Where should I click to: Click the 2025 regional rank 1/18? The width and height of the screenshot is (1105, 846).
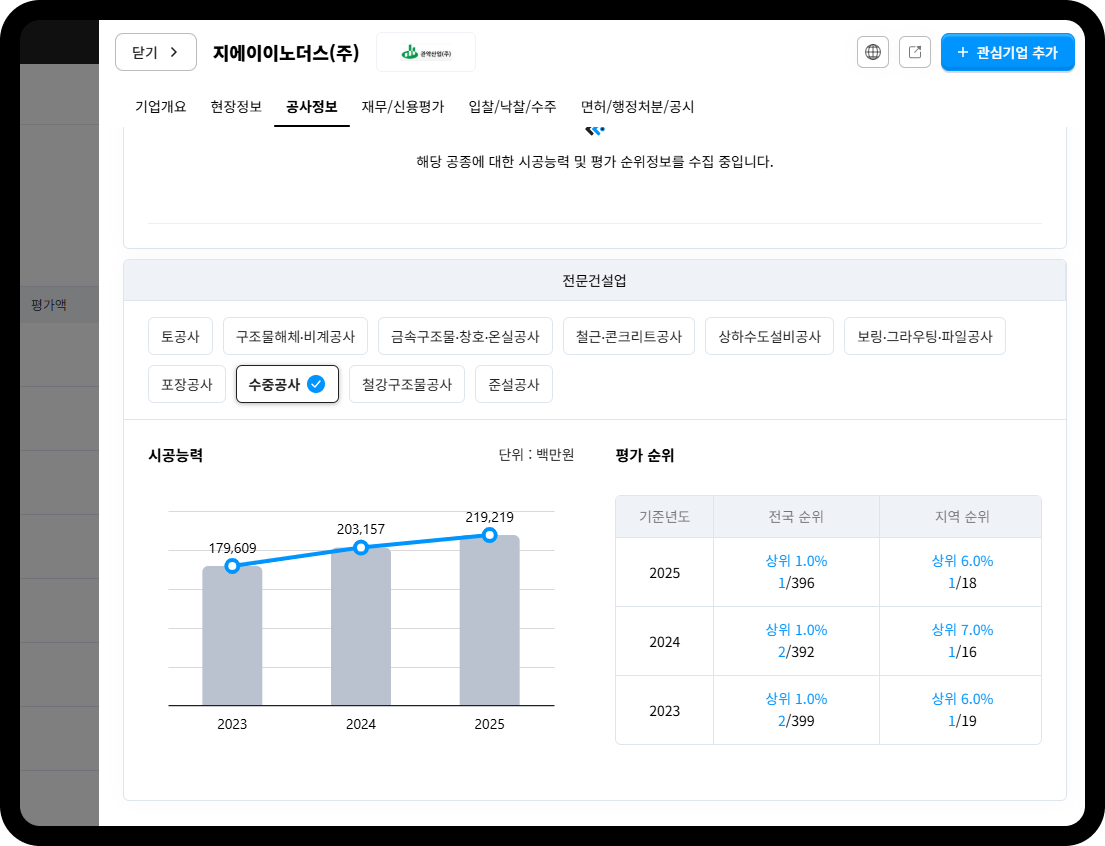[x=962, y=583]
